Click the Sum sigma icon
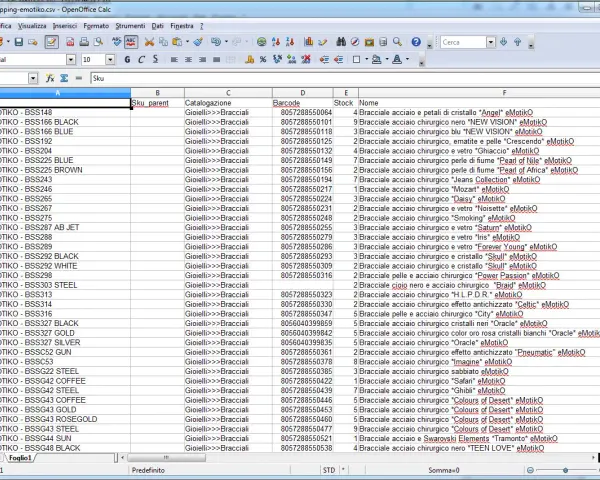The height and width of the screenshot is (480, 600). point(64,78)
